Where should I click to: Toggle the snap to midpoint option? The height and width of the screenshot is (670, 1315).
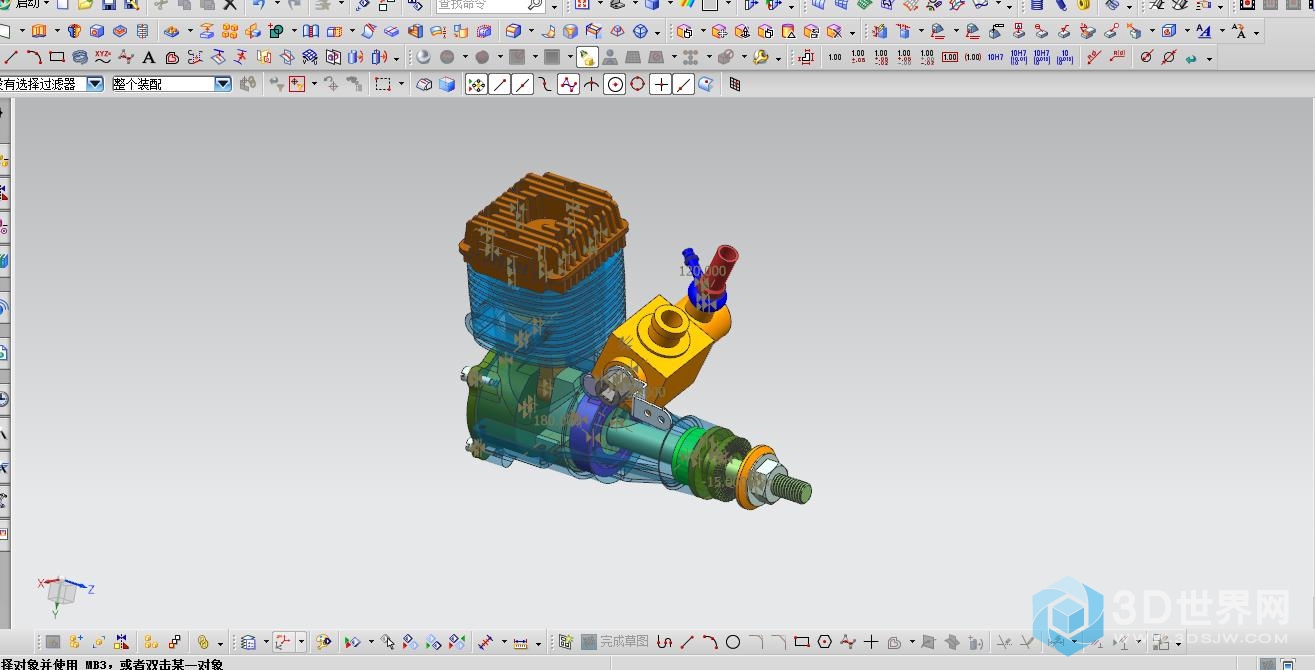523,85
